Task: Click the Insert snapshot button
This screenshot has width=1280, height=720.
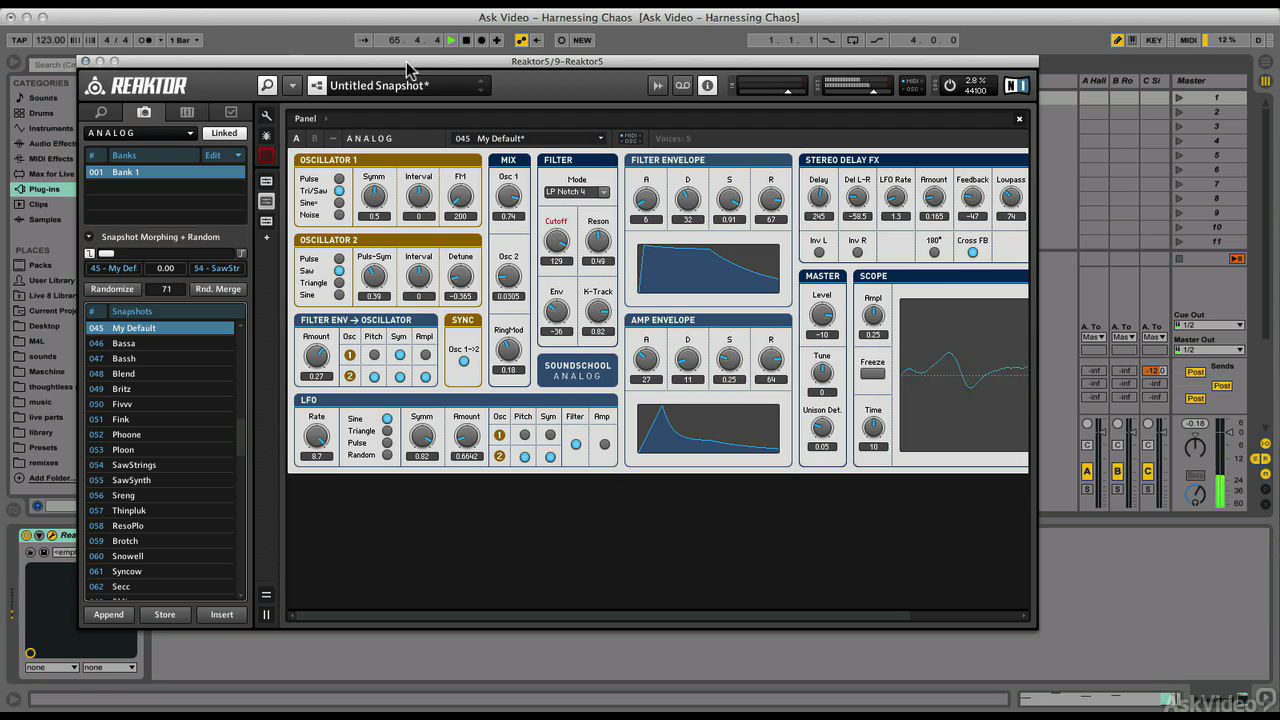Action: pyautogui.click(x=222, y=615)
